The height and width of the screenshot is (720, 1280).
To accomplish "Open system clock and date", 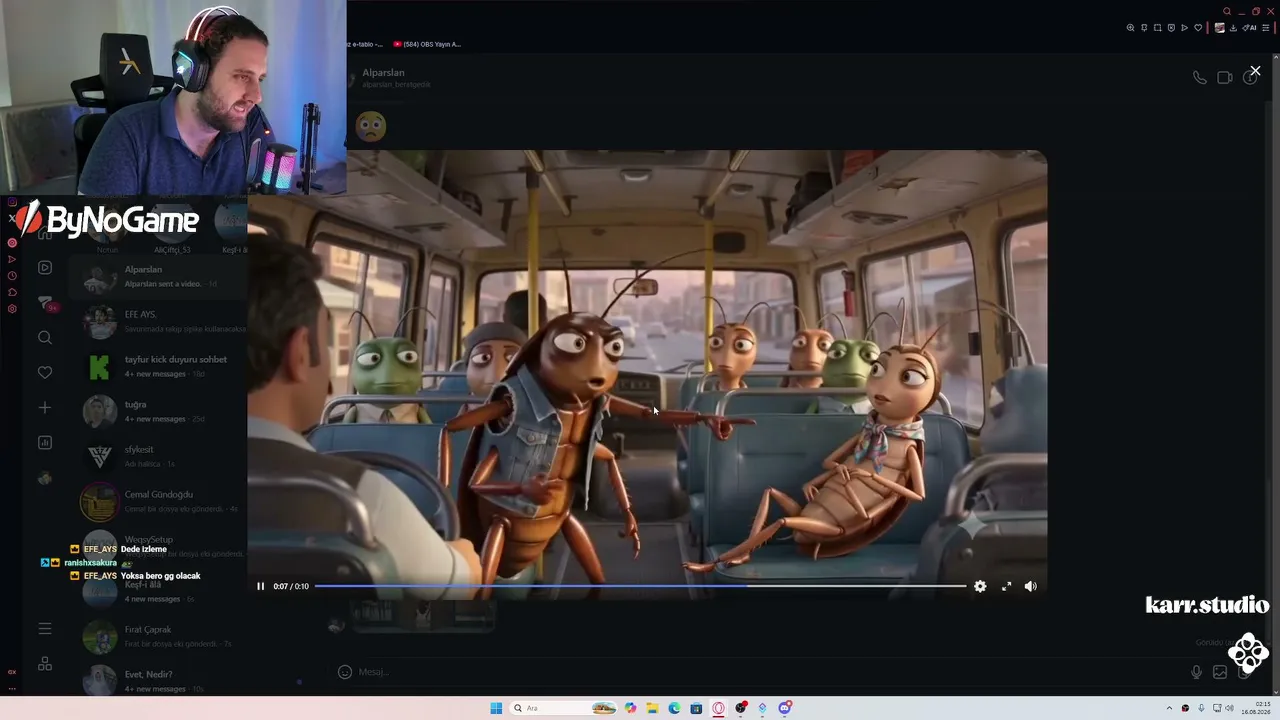I will pos(1257,708).
